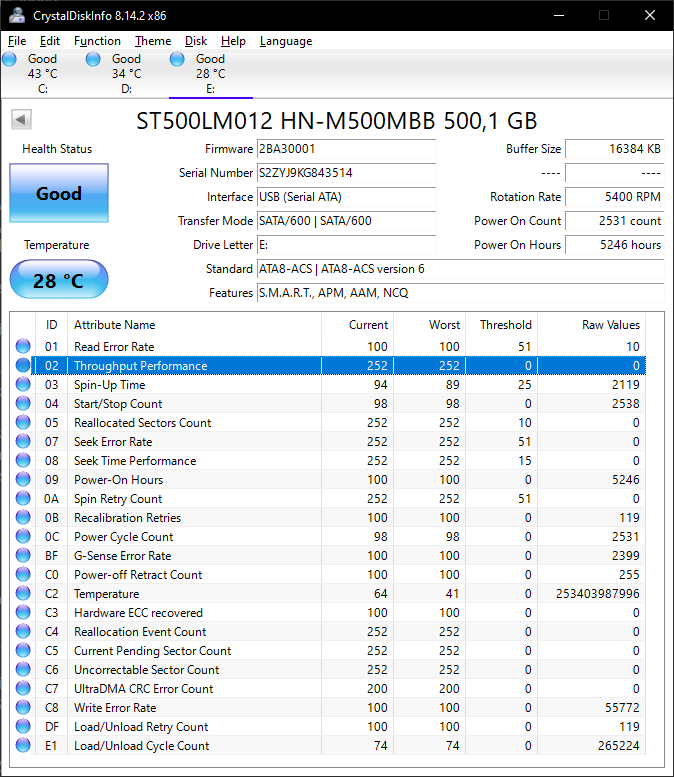Screen dimensions: 674x777
Task: Click the Drive Letter field
Action: click(x=346, y=245)
